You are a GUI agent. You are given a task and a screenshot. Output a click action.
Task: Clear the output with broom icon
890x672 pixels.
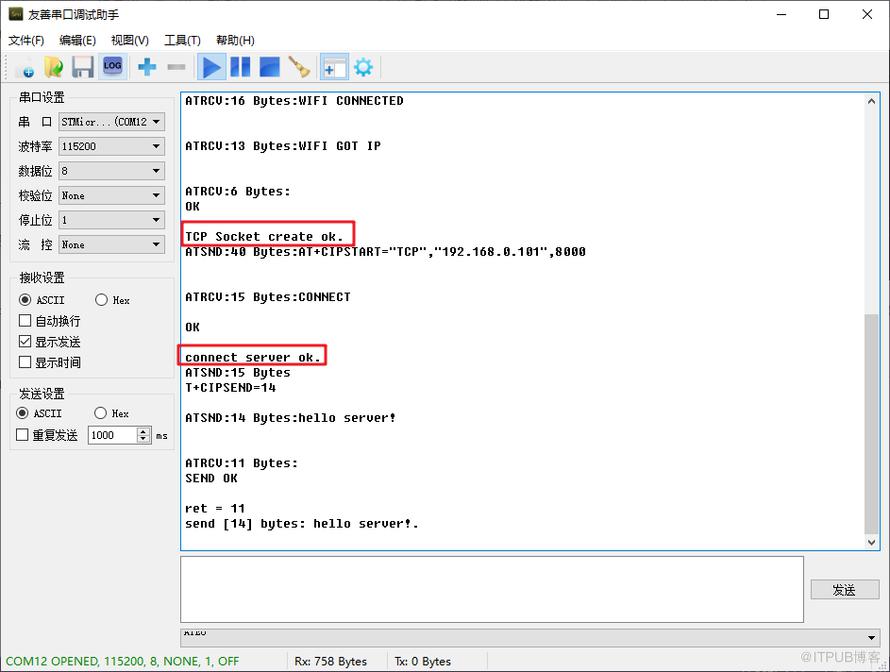(299, 67)
